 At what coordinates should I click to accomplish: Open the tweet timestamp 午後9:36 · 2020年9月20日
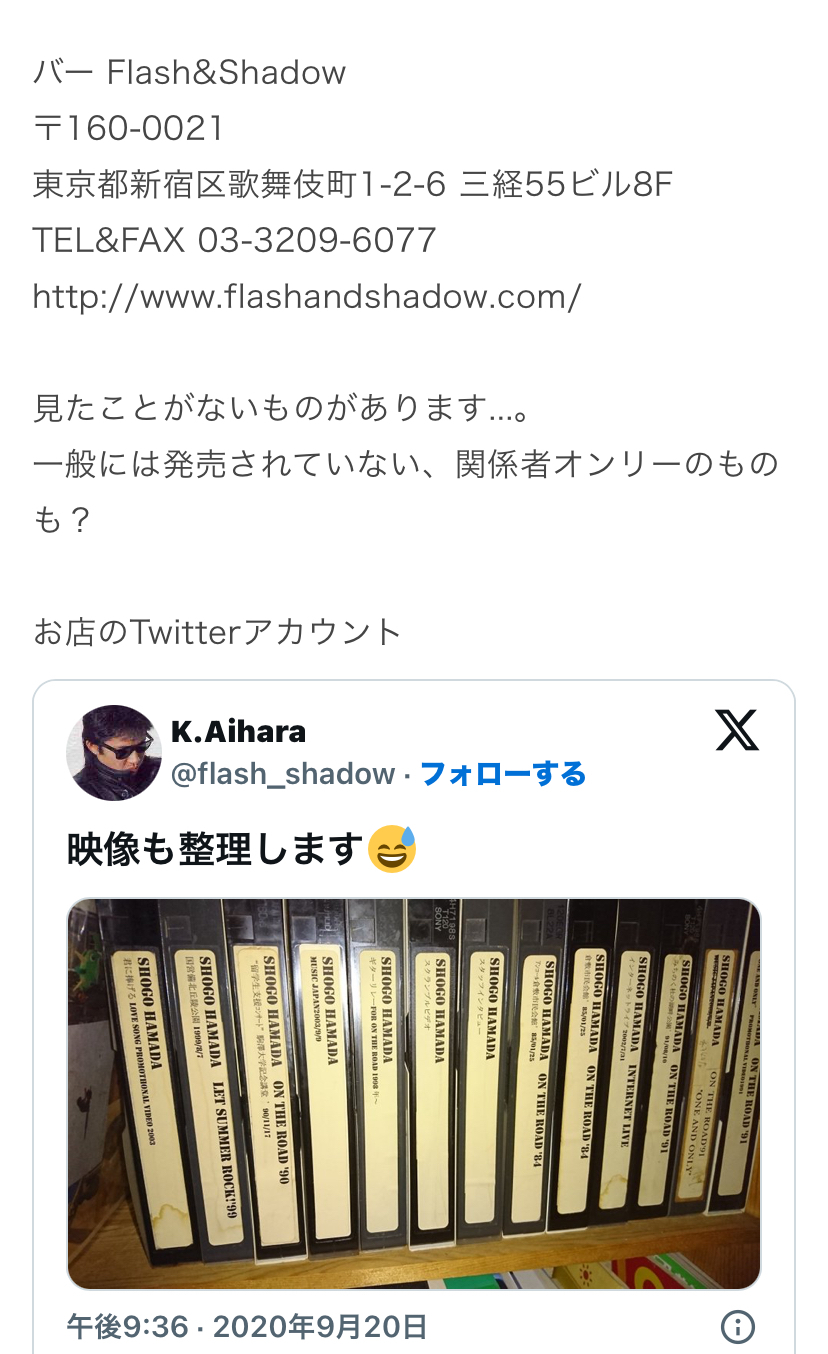(247, 1327)
